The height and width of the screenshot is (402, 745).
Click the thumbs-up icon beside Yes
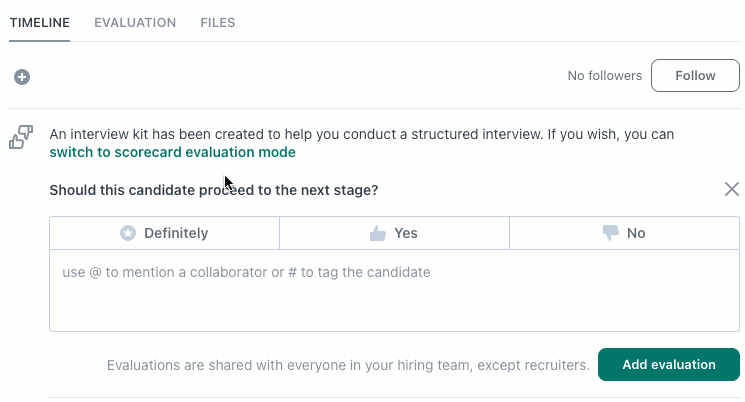(378, 233)
